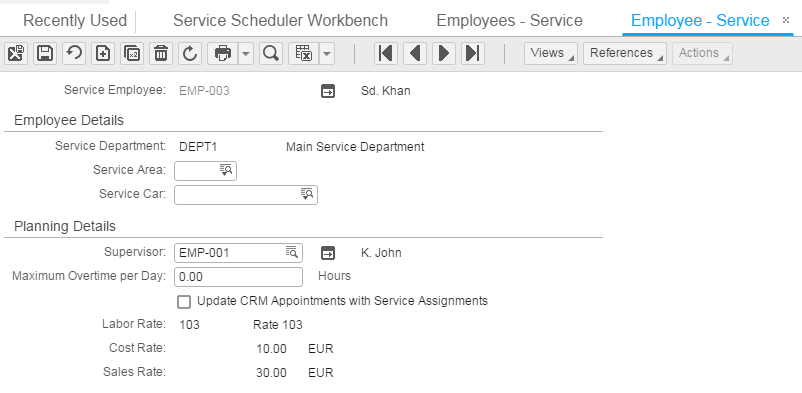
Task: Create a new record with the New icon
Action: [103, 53]
